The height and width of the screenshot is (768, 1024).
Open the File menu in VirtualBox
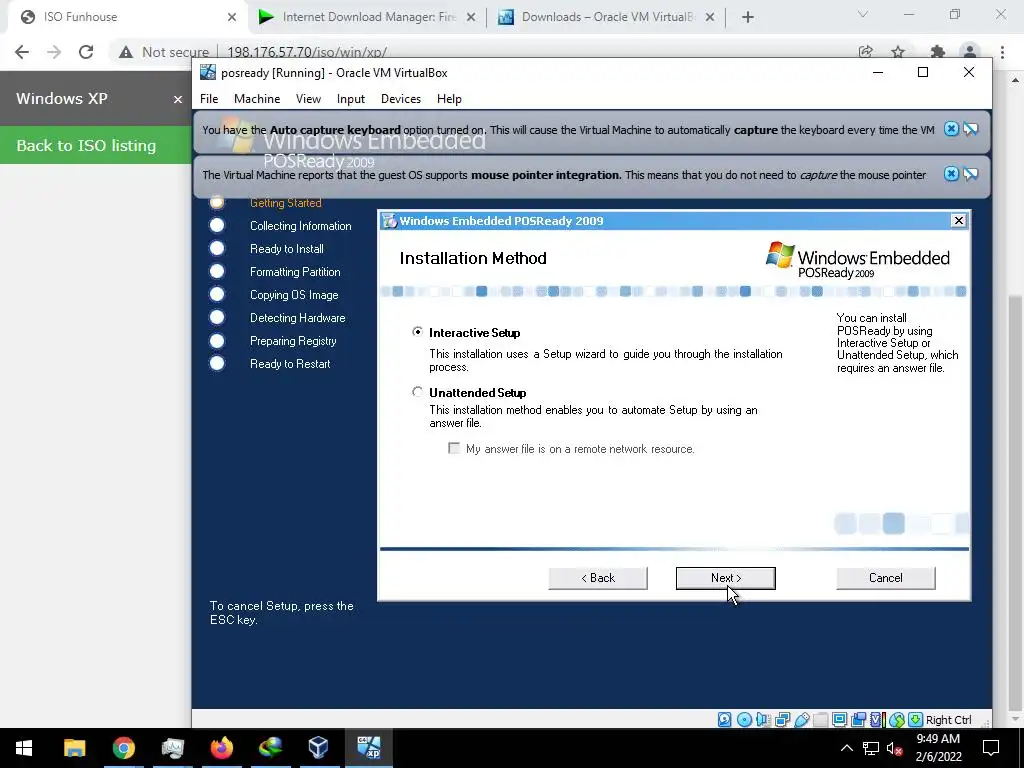coord(209,99)
